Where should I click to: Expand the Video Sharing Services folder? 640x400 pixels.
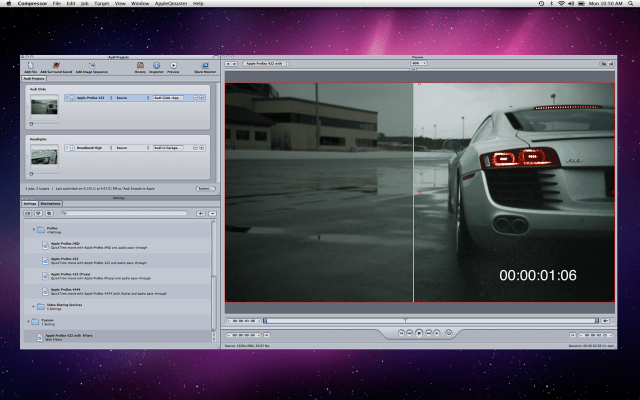[32, 306]
